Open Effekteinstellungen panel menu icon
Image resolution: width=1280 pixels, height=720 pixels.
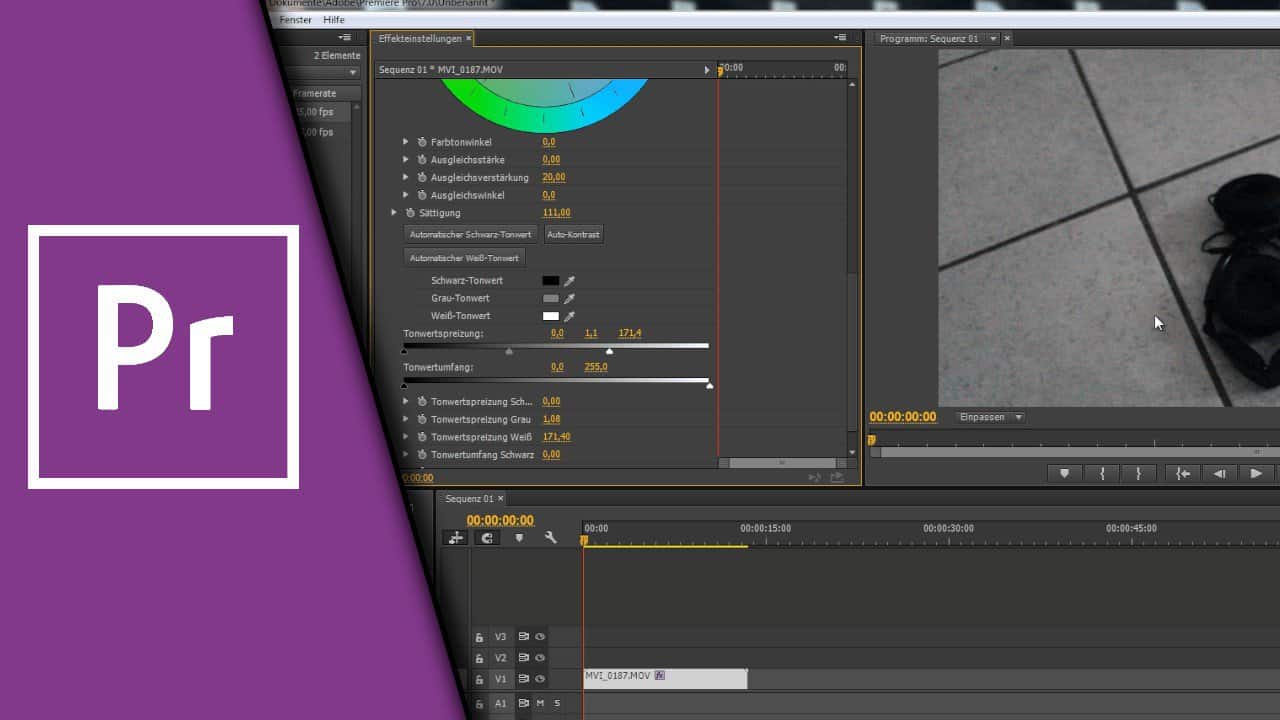point(840,38)
